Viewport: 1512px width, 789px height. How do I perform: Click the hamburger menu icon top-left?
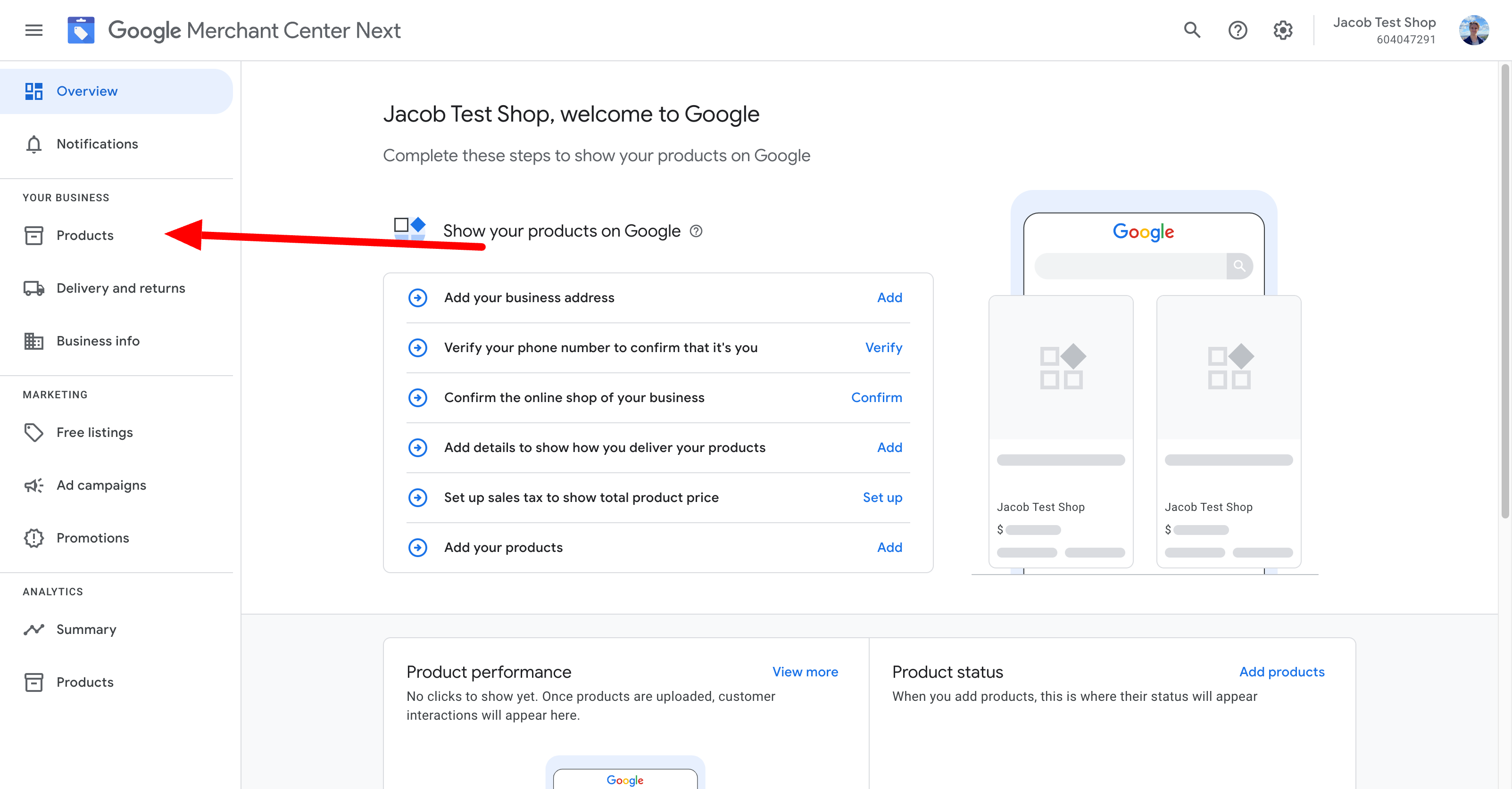pos(33,30)
